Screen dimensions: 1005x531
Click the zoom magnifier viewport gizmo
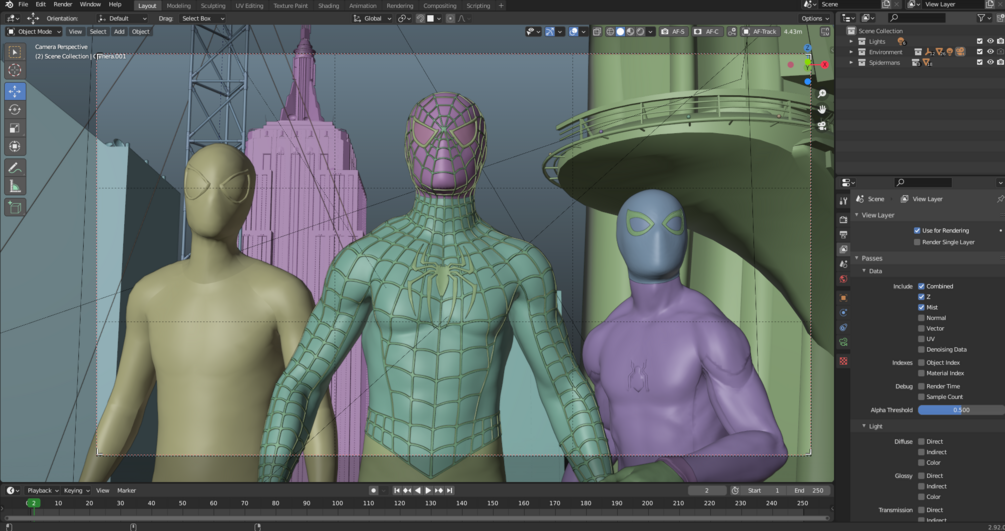pyautogui.click(x=822, y=94)
